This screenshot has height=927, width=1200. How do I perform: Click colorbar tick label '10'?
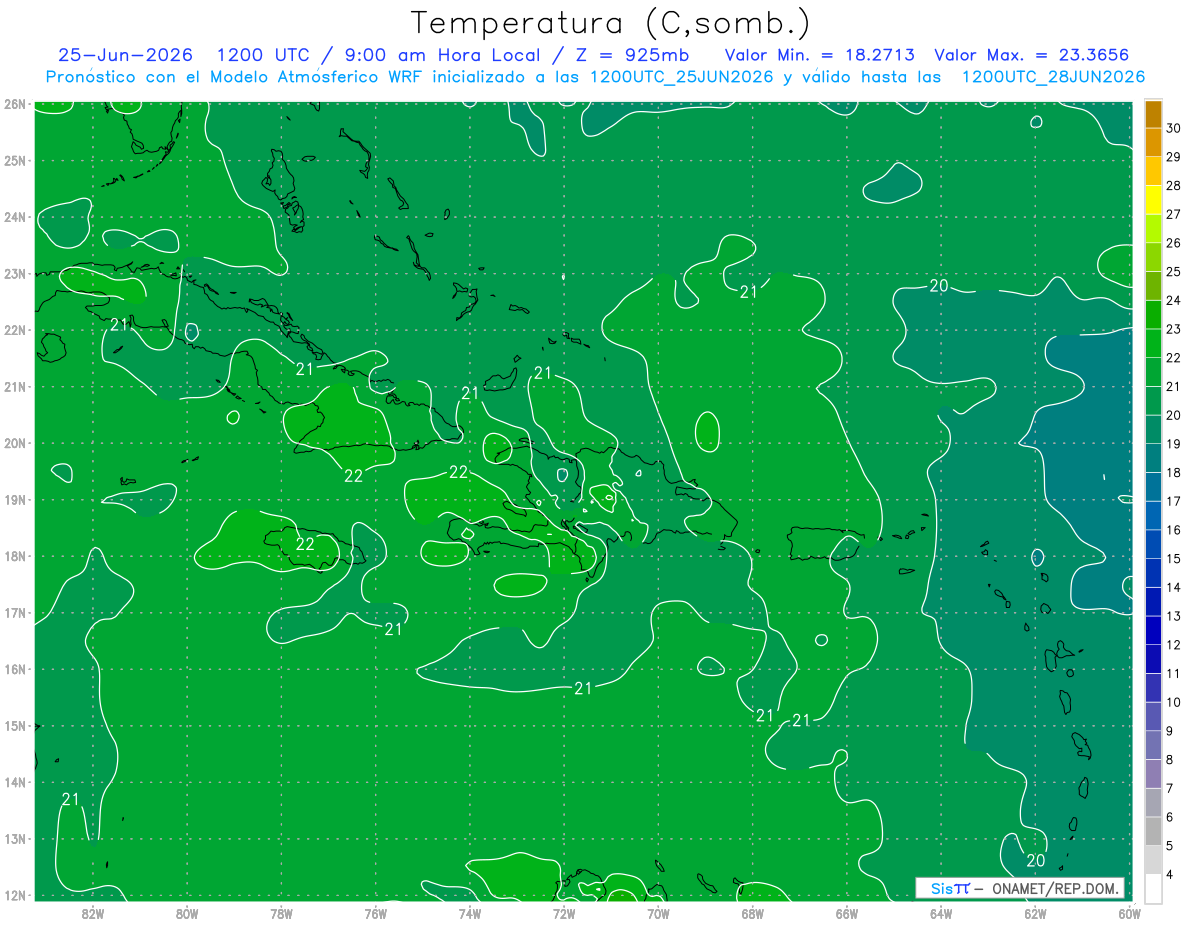tap(1174, 702)
